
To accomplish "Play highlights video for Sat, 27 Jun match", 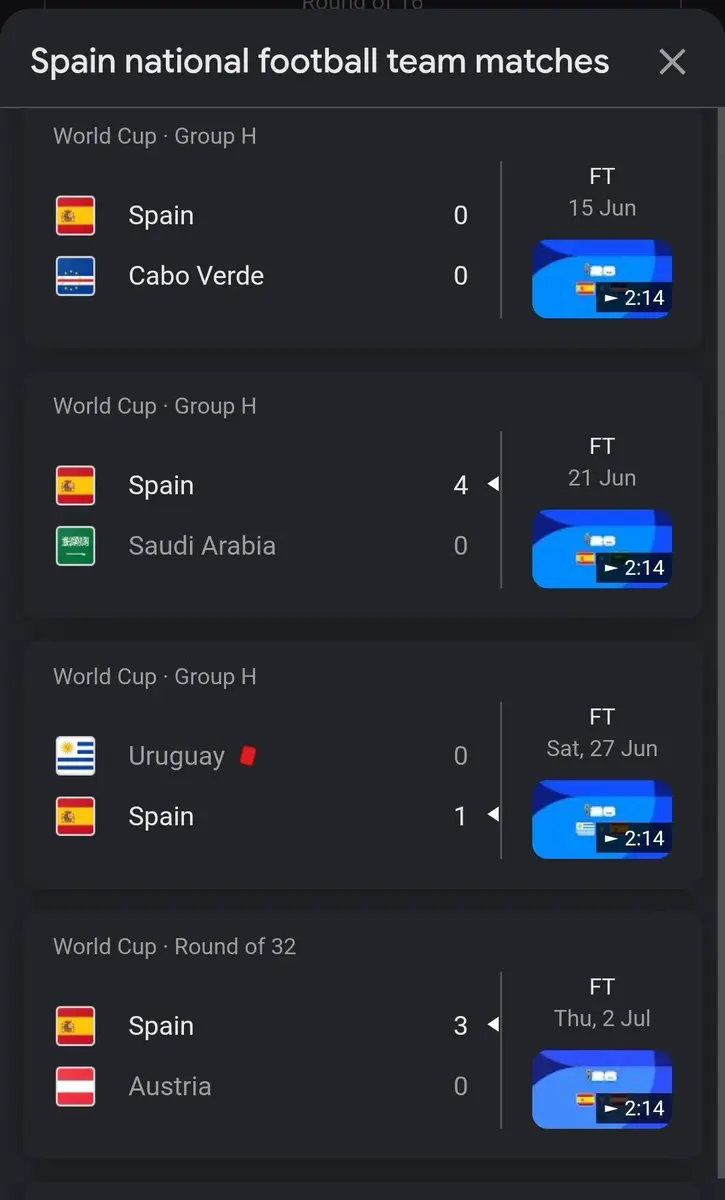I will (602, 819).
